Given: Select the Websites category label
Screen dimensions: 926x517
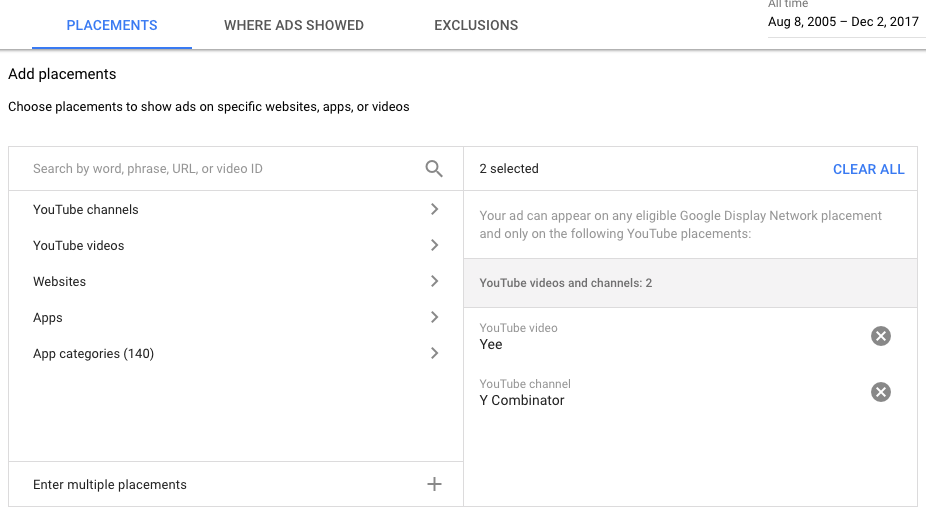Looking at the screenshot, I should 59,282.
